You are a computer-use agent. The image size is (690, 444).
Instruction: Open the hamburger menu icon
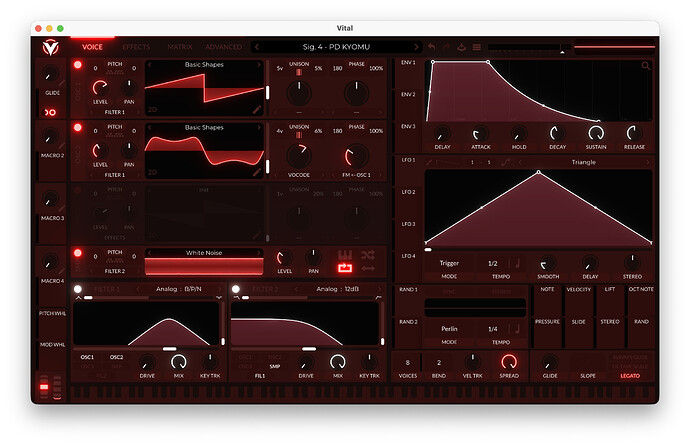tap(477, 47)
